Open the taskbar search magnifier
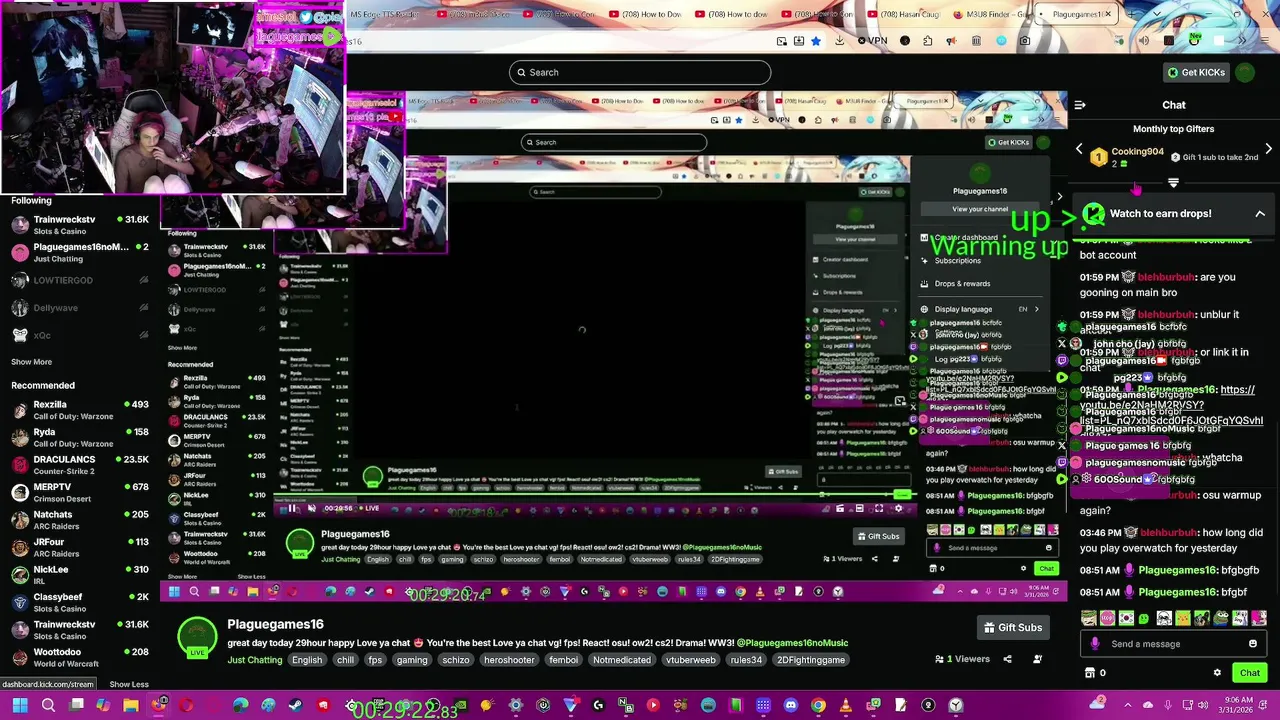Viewport: 1280px width, 720px height. [x=48, y=706]
